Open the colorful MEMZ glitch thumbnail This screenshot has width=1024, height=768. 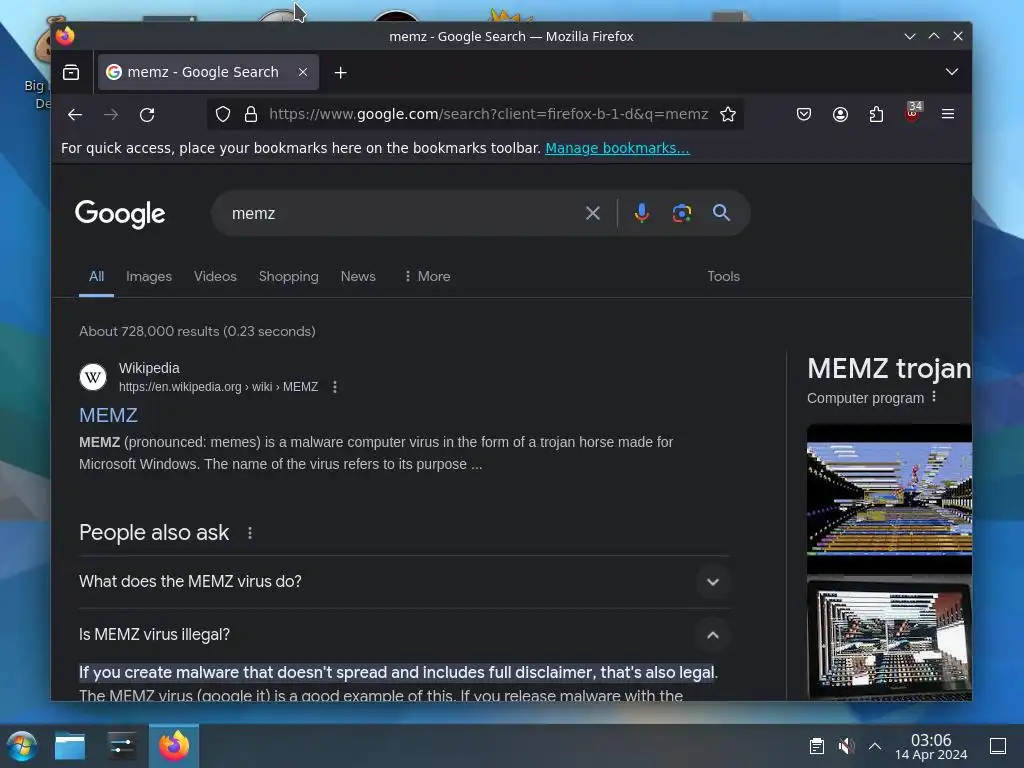[x=889, y=498]
